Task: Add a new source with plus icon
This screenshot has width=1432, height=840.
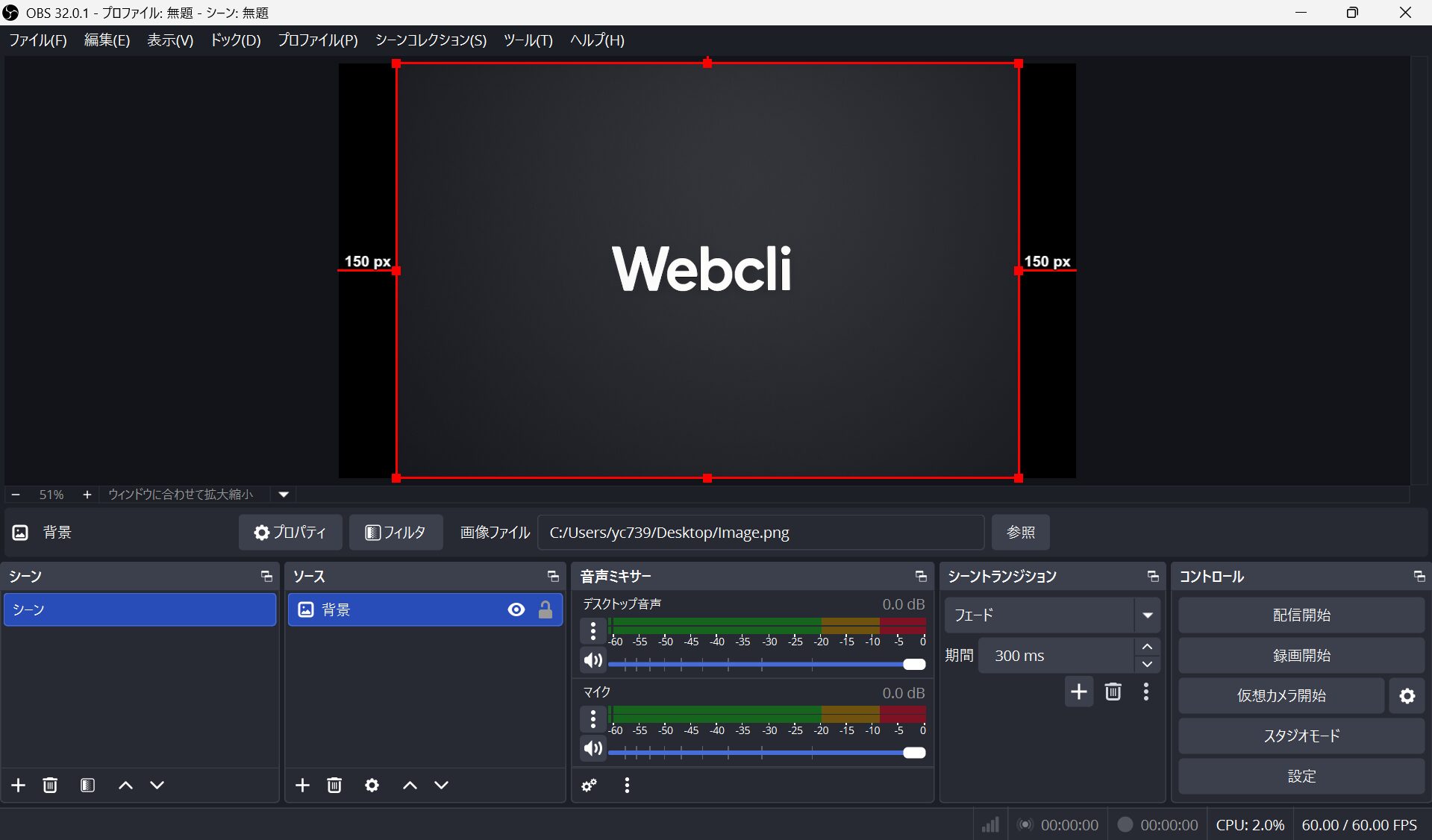Action: [x=302, y=785]
